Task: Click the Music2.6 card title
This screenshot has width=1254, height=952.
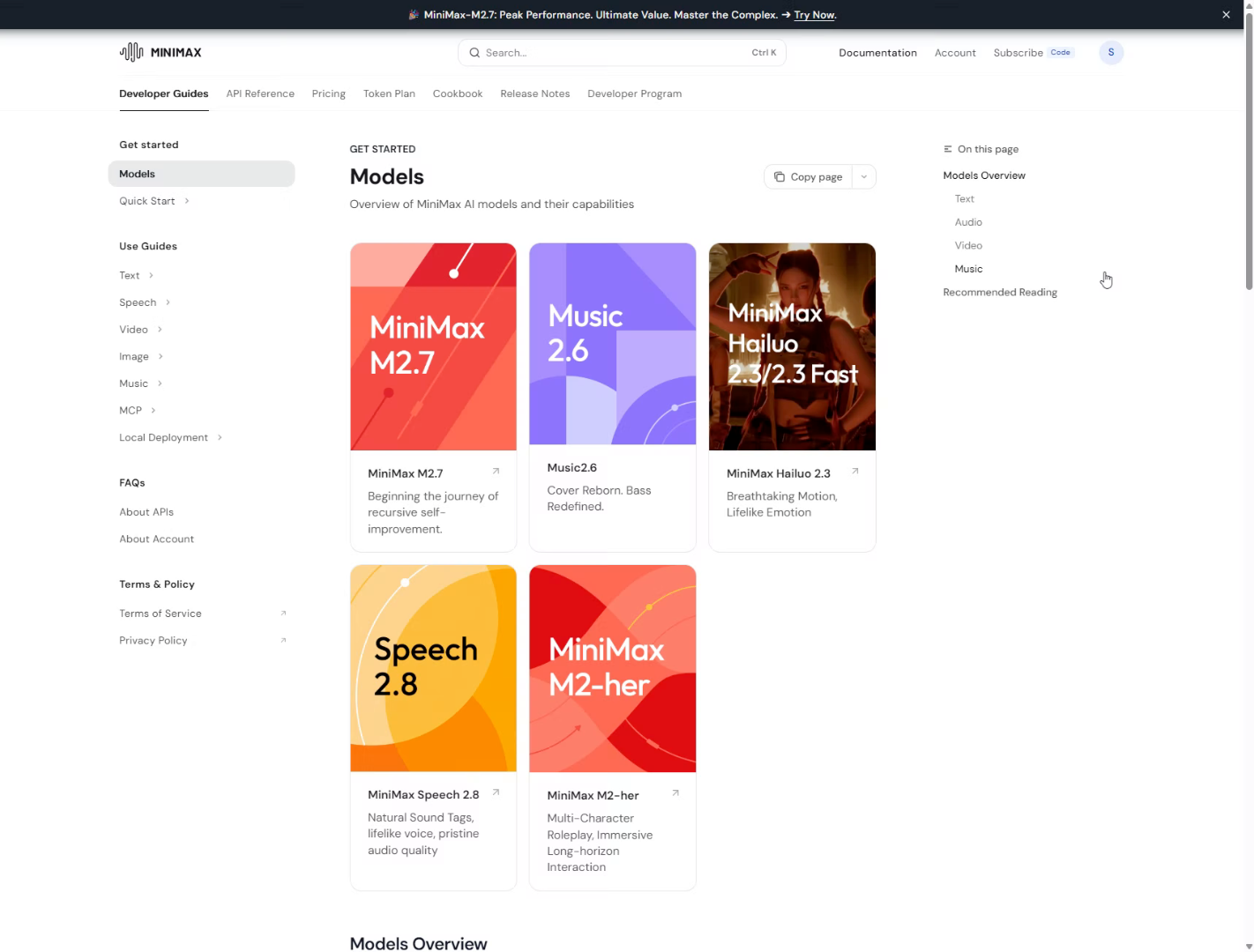Action: pos(571,468)
